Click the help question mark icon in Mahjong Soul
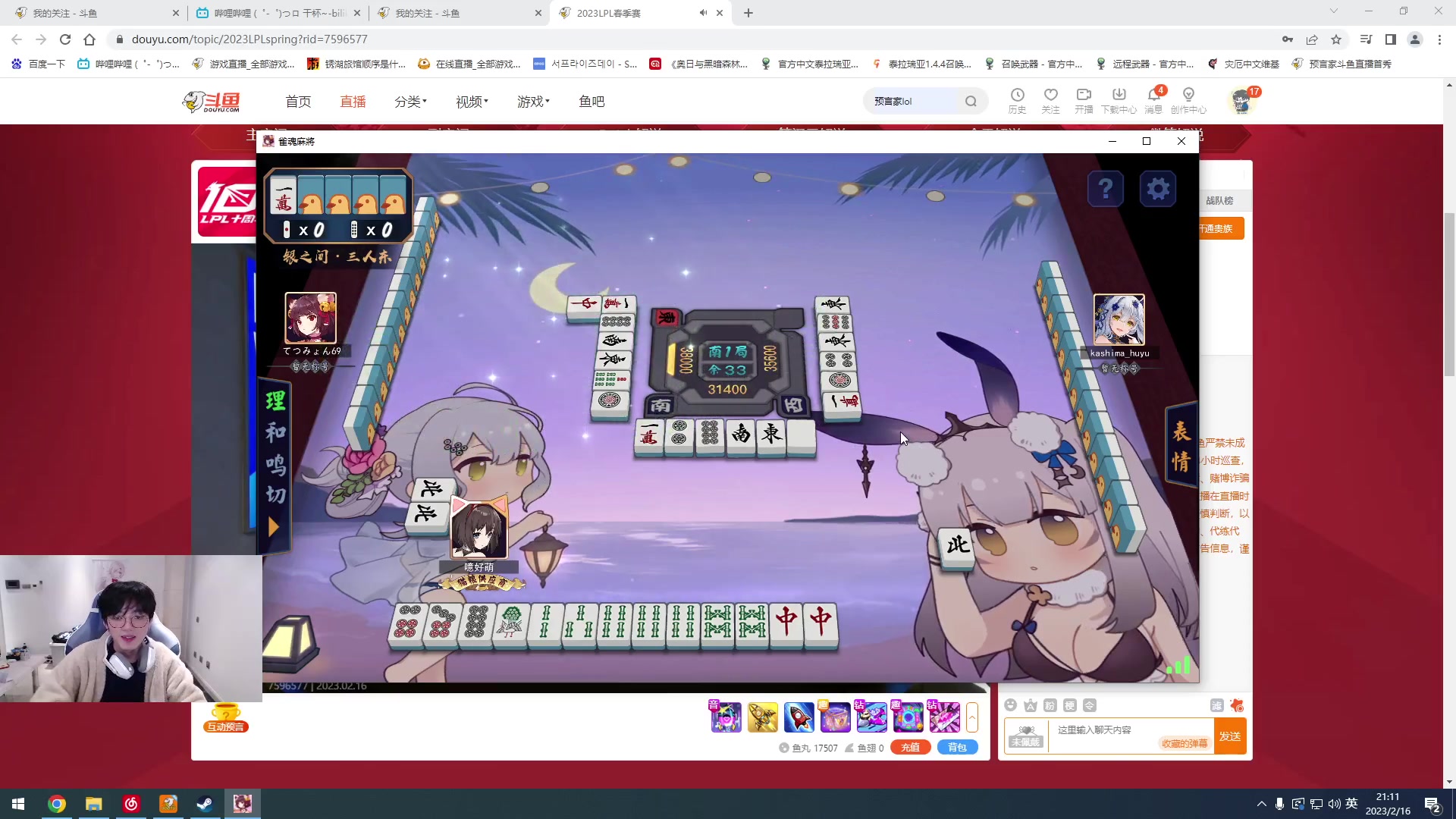This screenshot has height=819, width=1456. 1106,188
